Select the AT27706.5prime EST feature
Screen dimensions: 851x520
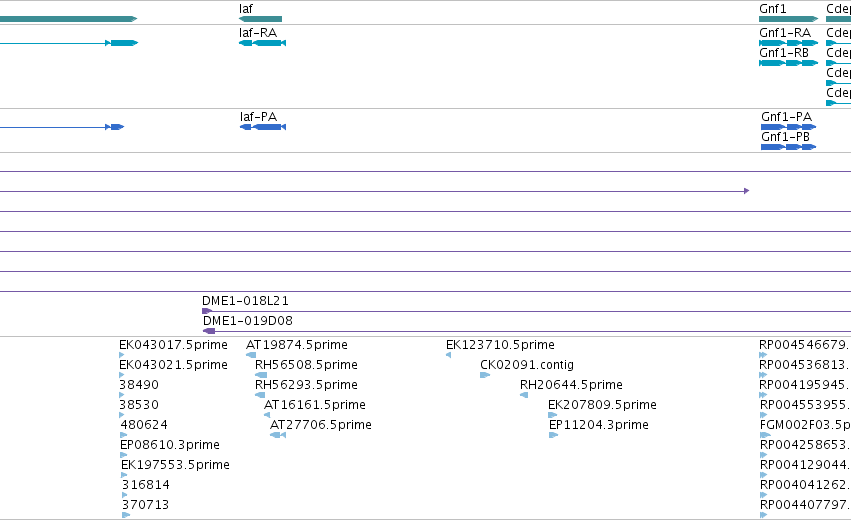point(278,435)
